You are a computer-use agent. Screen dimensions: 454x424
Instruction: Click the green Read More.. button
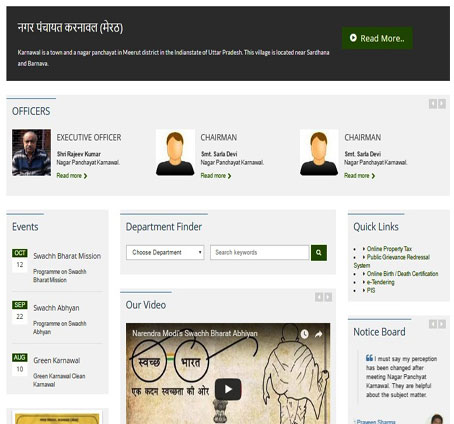coord(377,38)
